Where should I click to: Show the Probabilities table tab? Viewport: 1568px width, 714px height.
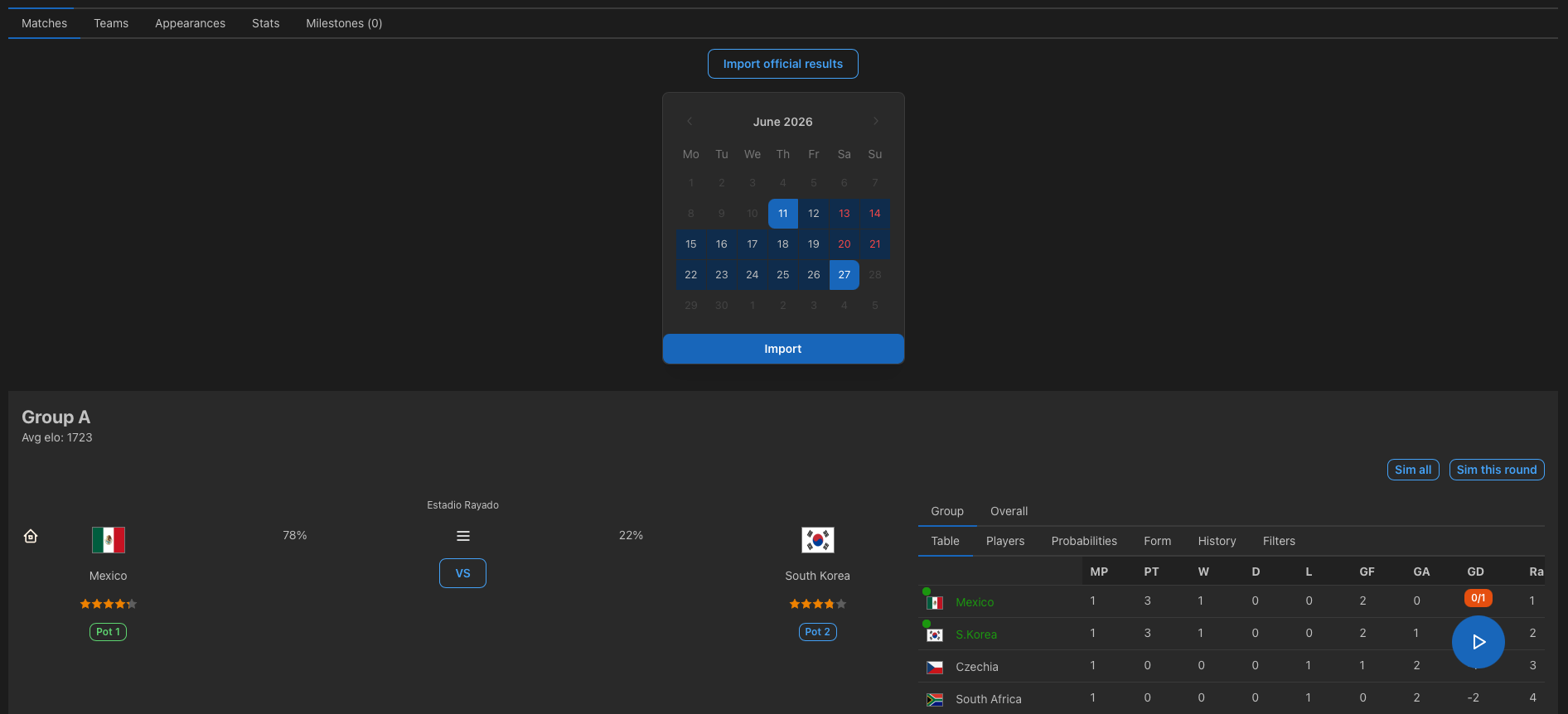tap(1084, 541)
